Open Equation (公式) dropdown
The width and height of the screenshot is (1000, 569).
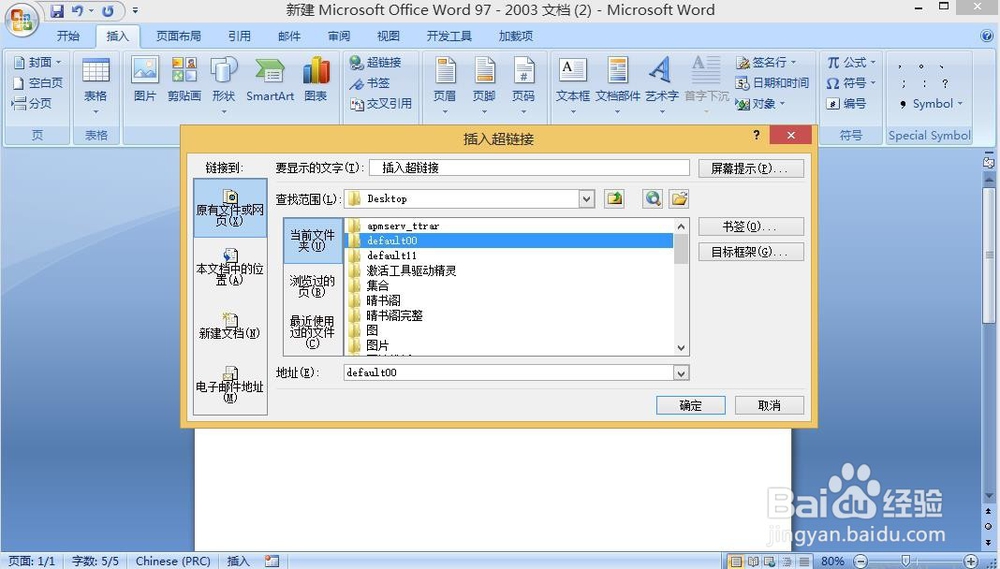point(851,62)
